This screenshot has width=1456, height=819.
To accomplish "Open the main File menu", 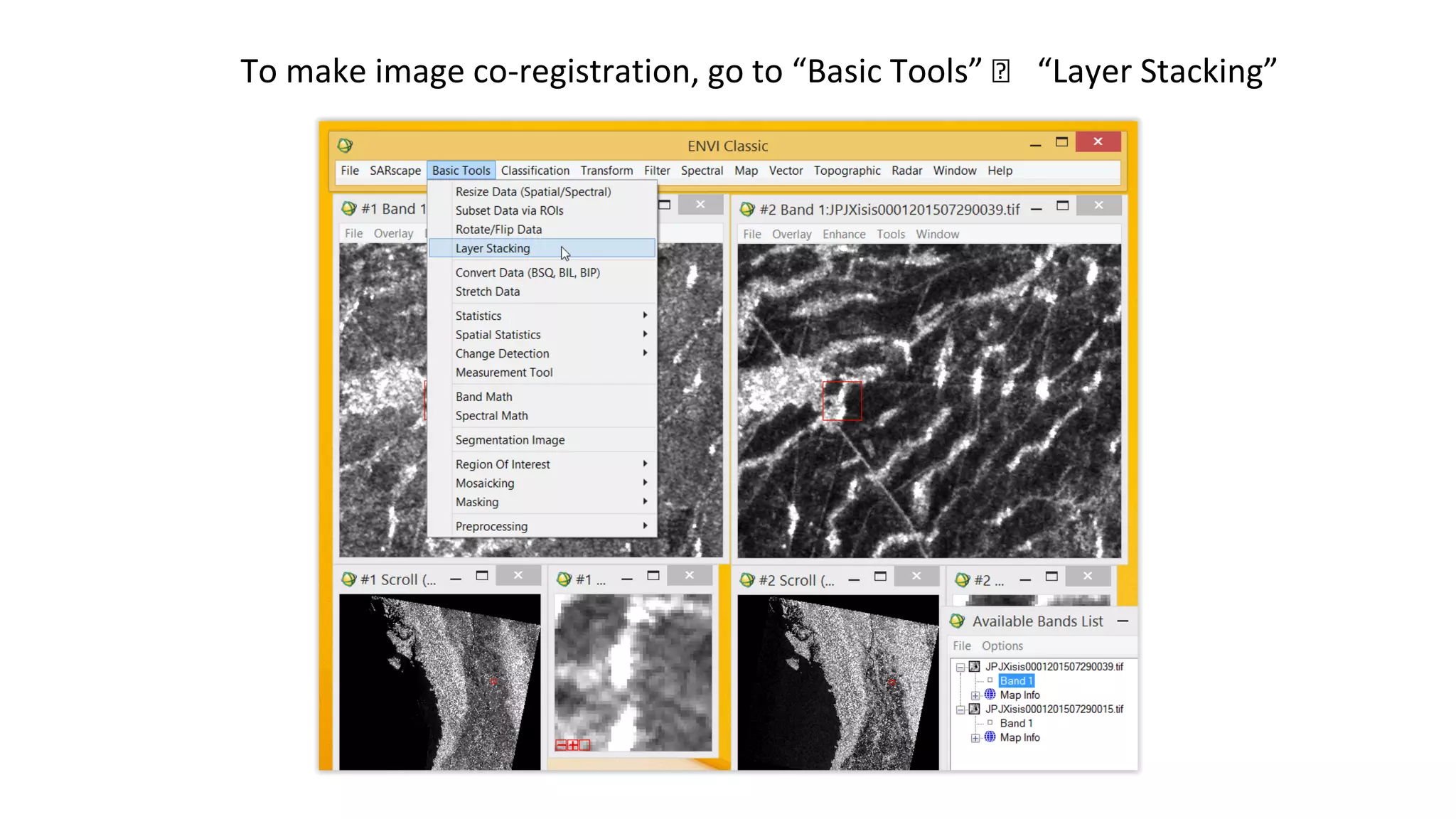I will (x=350, y=171).
